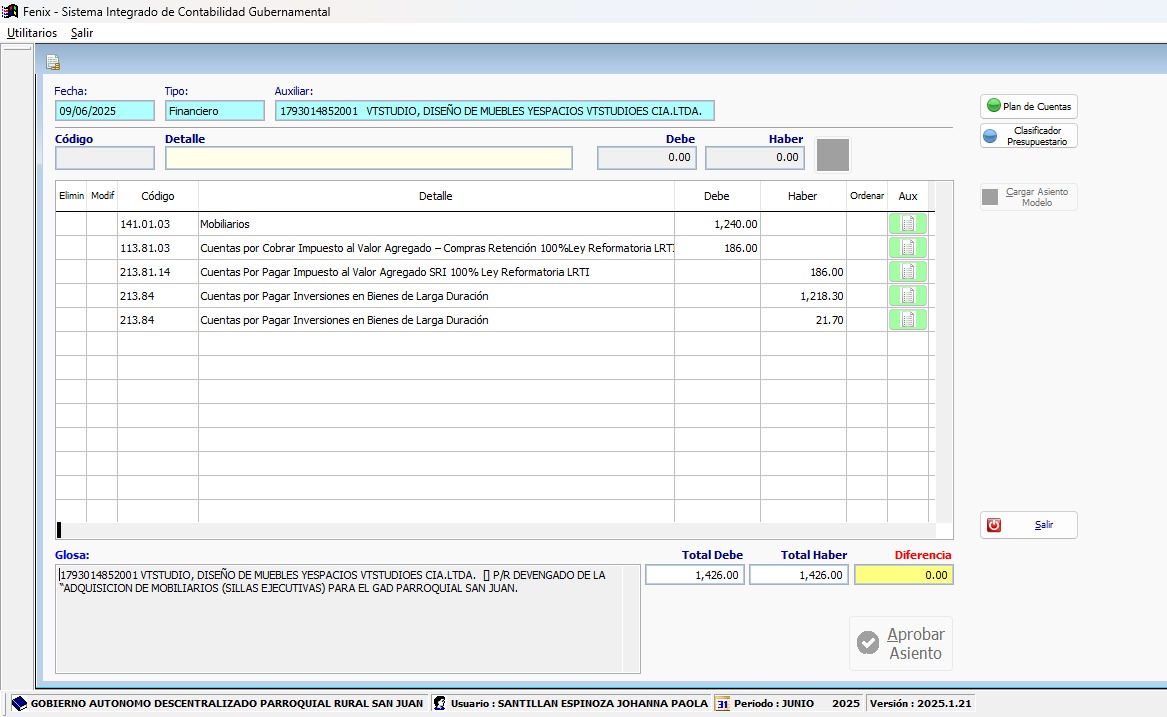Screen dimensions: 1167x717
Task: Open Aux icon for the 1,218.30 Haber row
Action: tap(907, 296)
